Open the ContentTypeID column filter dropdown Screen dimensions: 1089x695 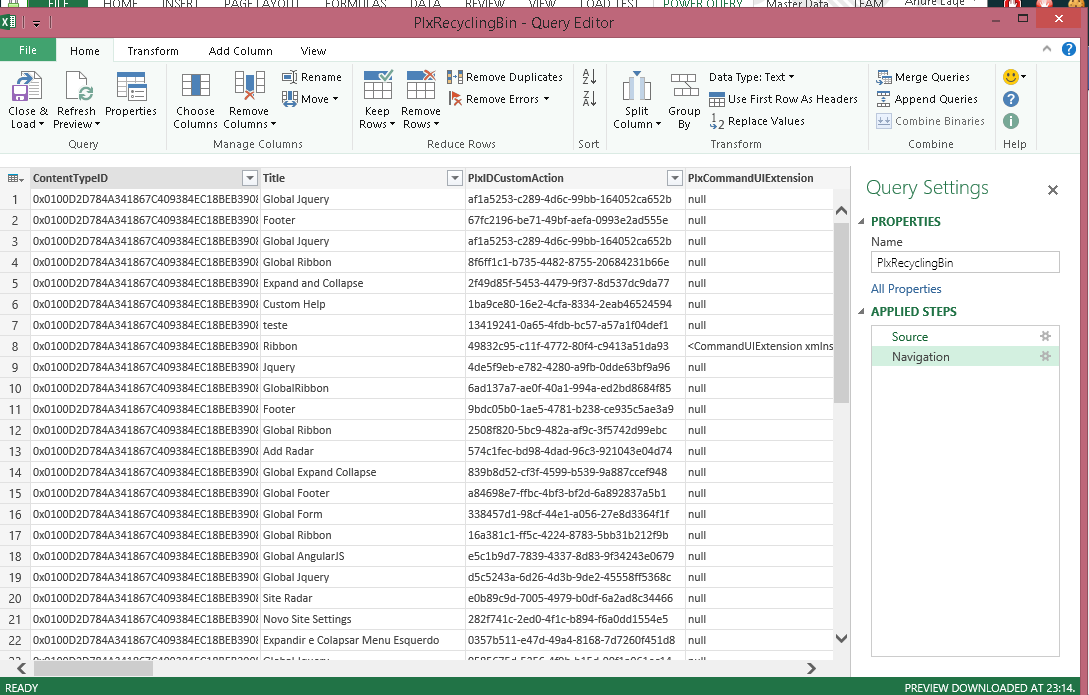250,178
